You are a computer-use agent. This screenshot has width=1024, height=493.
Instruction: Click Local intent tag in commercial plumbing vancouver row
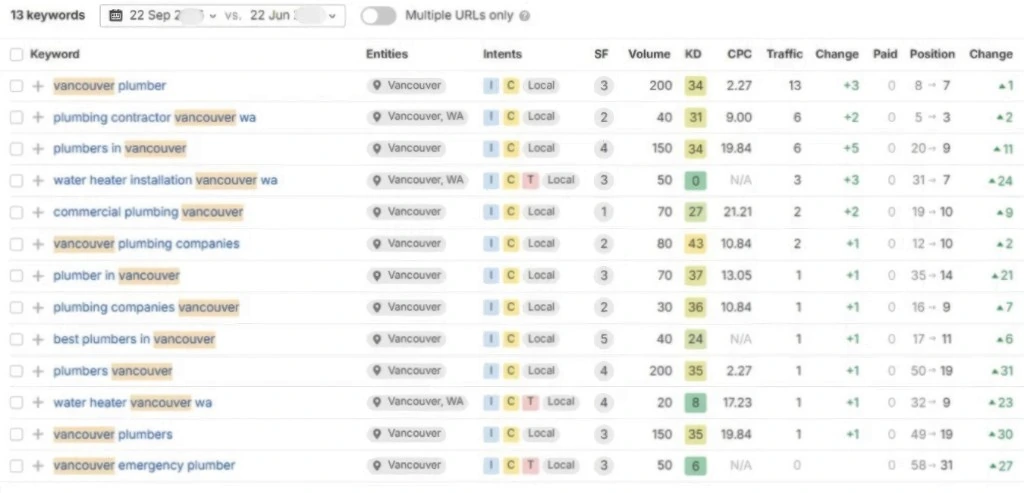click(x=541, y=212)
